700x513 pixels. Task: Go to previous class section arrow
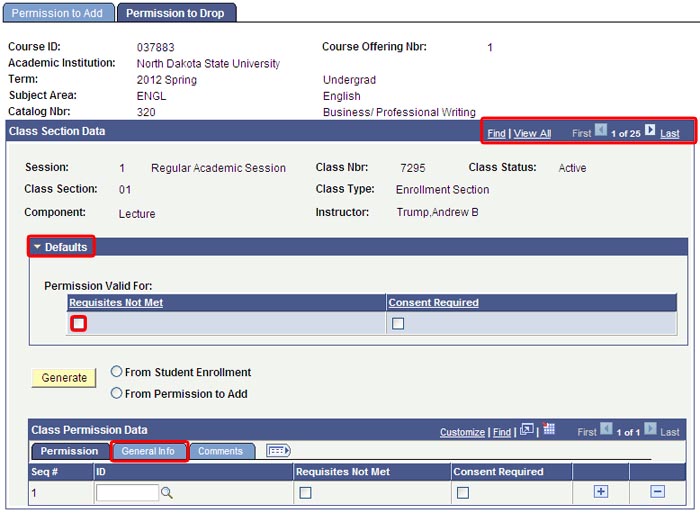601,131
